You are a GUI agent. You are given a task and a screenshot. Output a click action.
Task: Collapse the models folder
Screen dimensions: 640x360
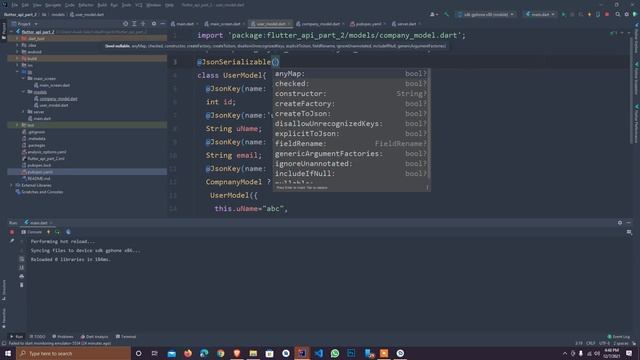[x=24, y=92]
